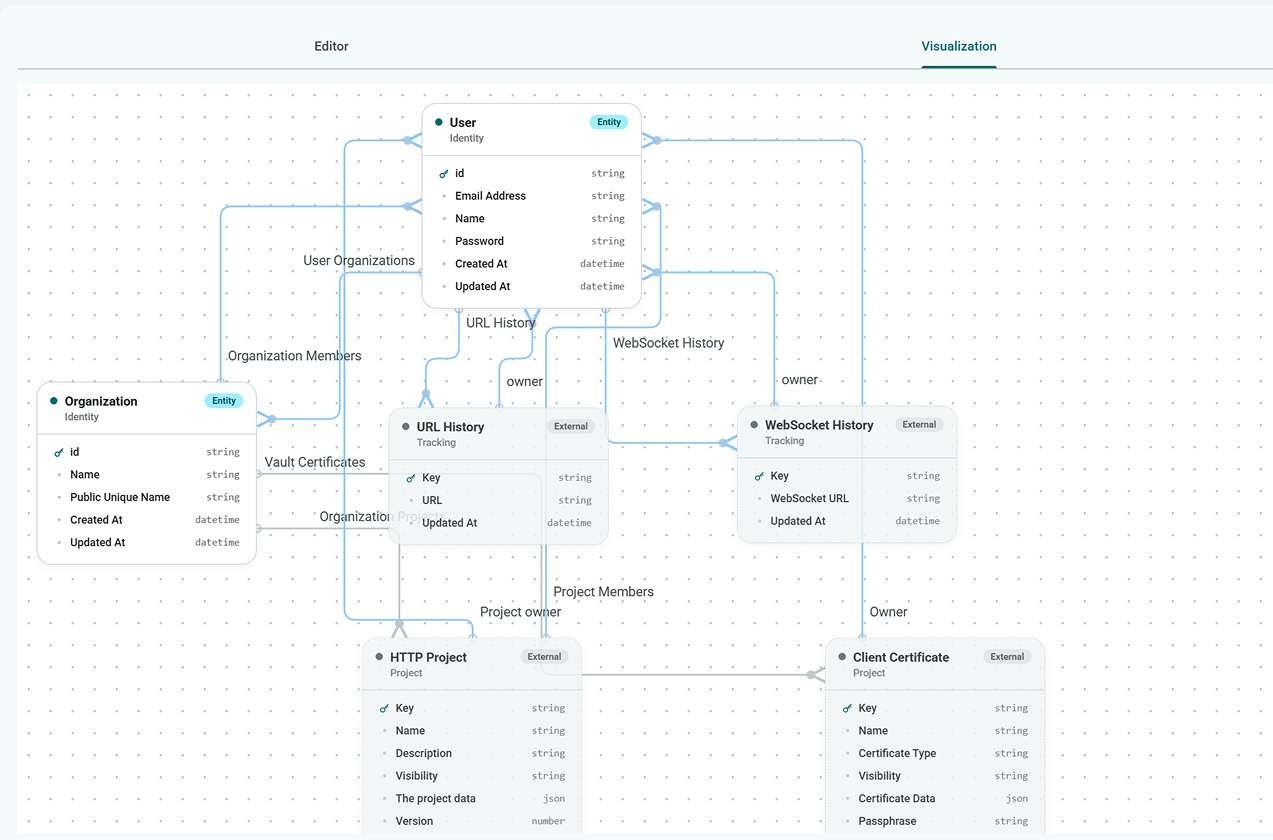
Task: Click the key icon in Client Certificate
Action: 847,709
